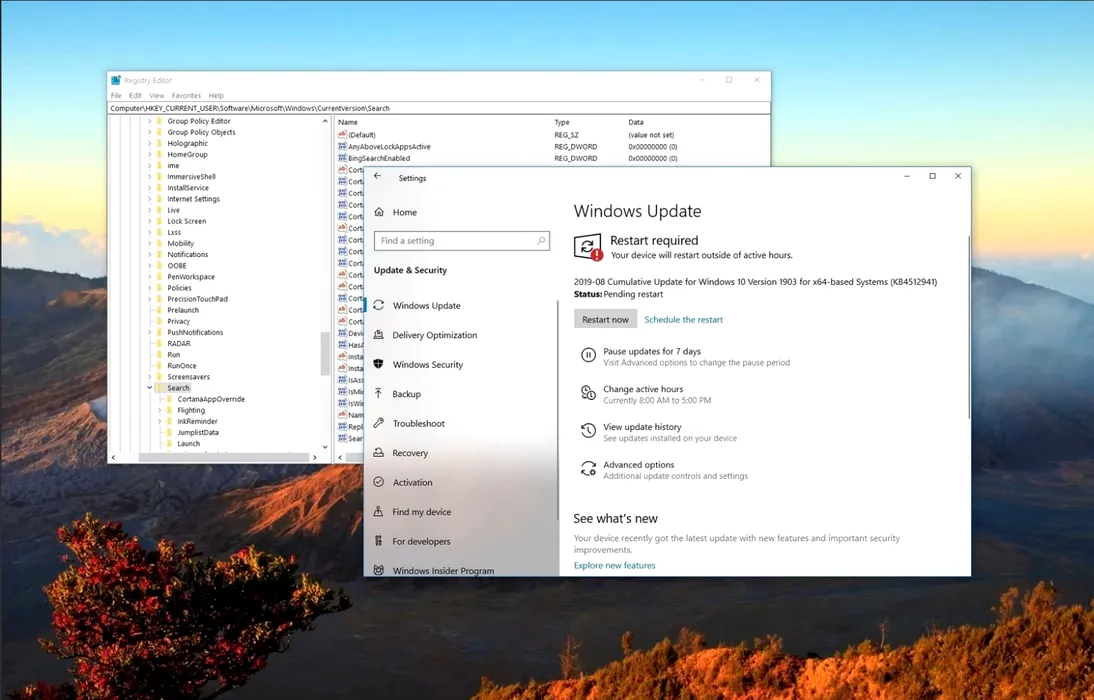Click the Advanced options gear-sync icon

coord(588,468)
